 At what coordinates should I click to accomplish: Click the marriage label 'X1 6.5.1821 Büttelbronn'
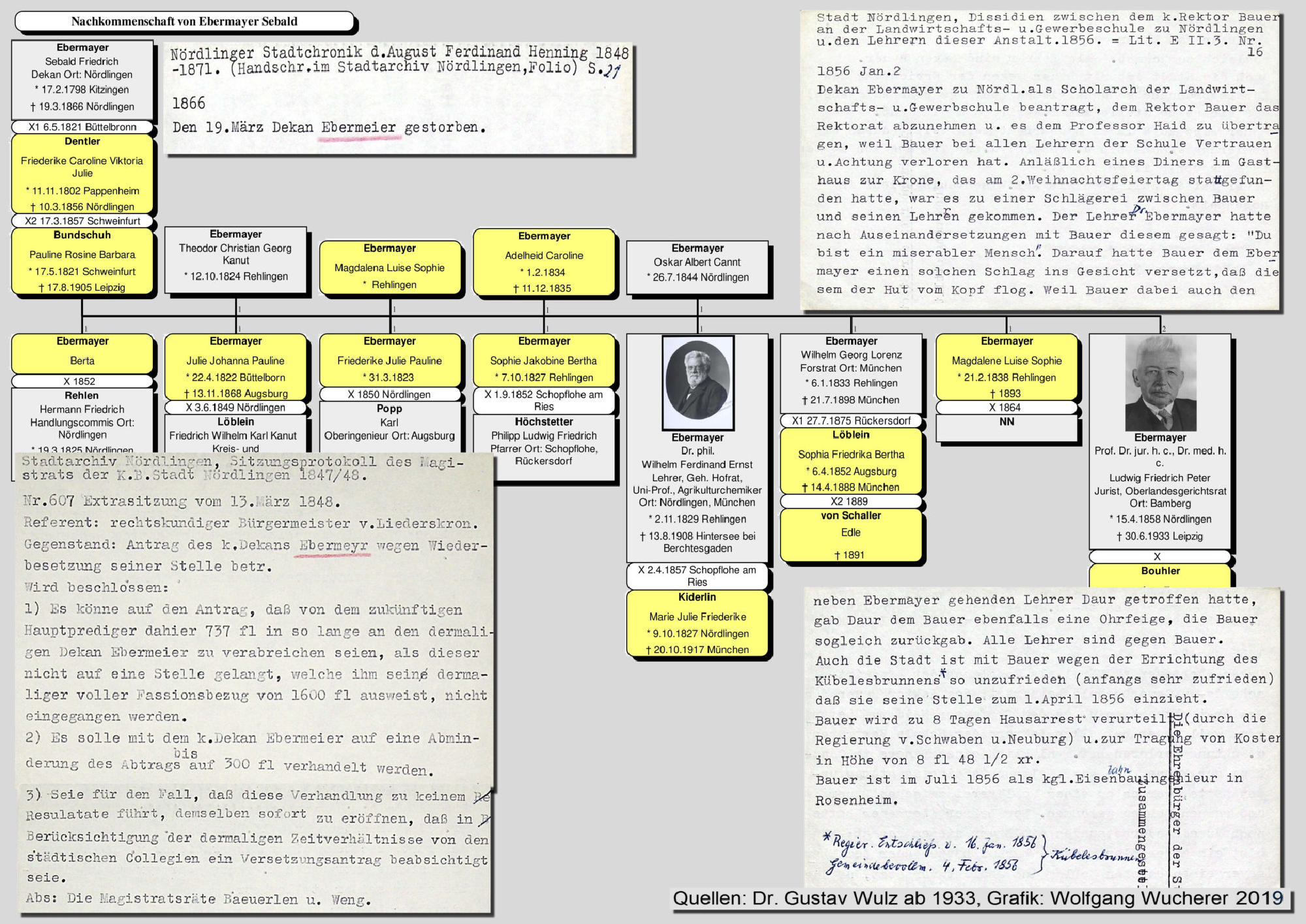coord(82,127)
